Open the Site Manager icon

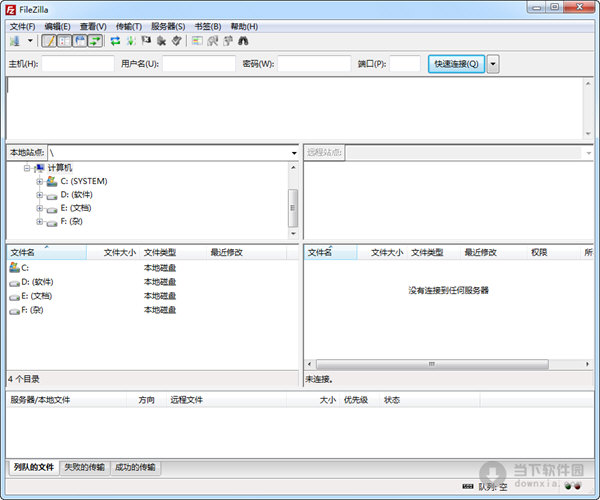(15, 41)
